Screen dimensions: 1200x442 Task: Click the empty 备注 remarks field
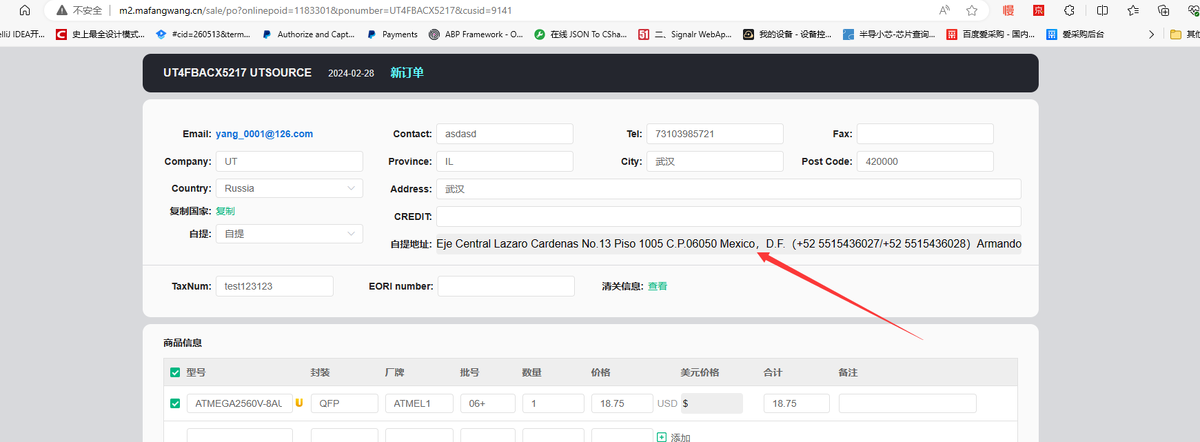[x=907, y=403]
